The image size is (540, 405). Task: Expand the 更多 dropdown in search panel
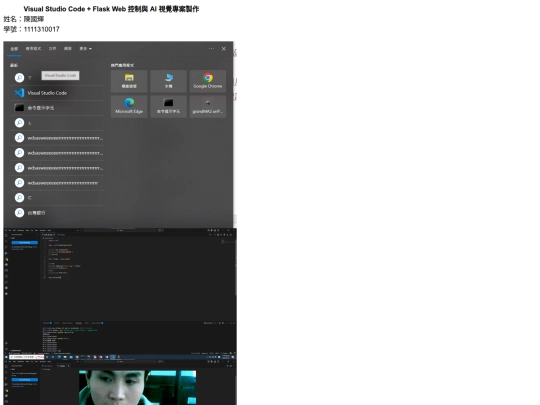point(85,49)
